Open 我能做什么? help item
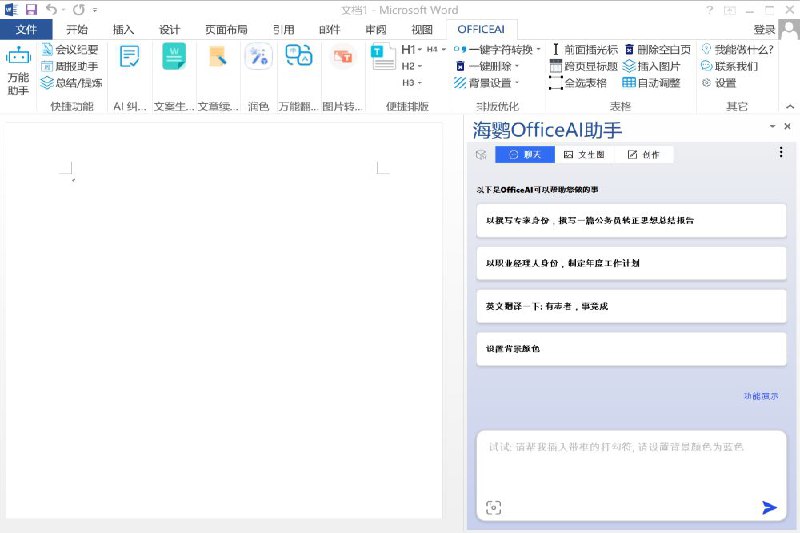The width and height of the screenshot is (800, 533). point(737,49)
